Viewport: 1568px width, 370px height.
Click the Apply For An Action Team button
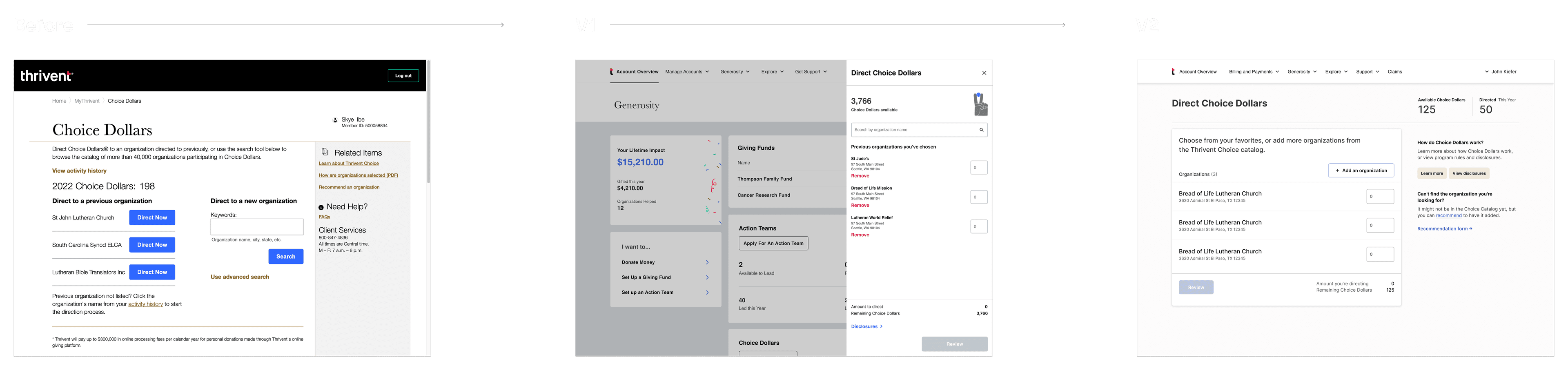[x=774, y=244]
